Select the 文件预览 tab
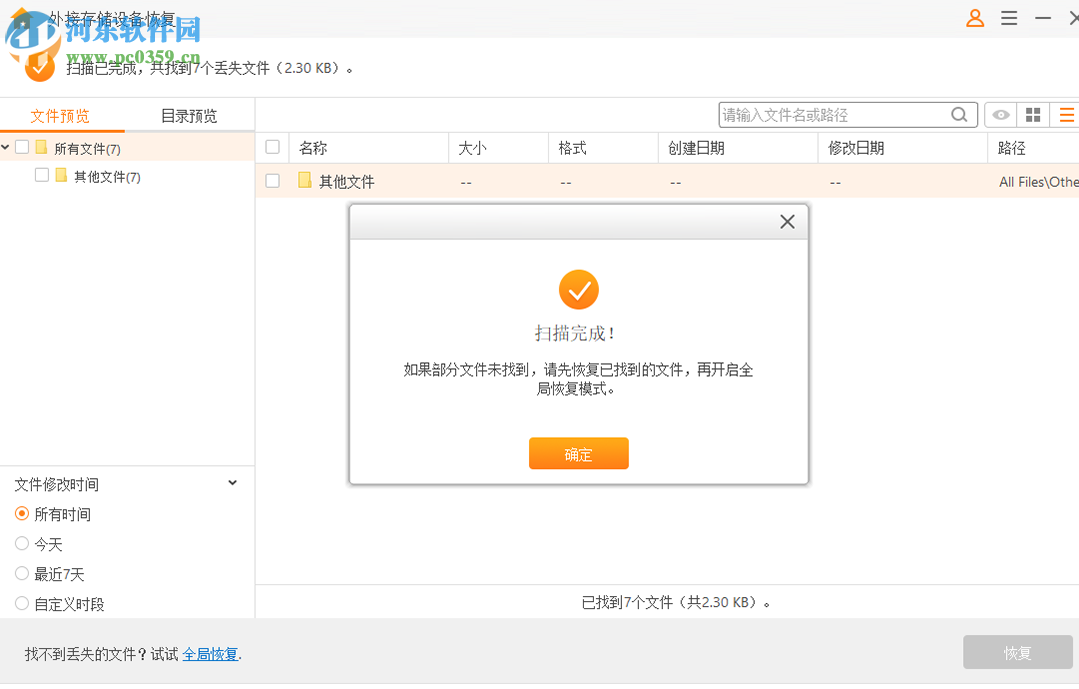Viewport: 1079px width, 689px height. (59, 115)
